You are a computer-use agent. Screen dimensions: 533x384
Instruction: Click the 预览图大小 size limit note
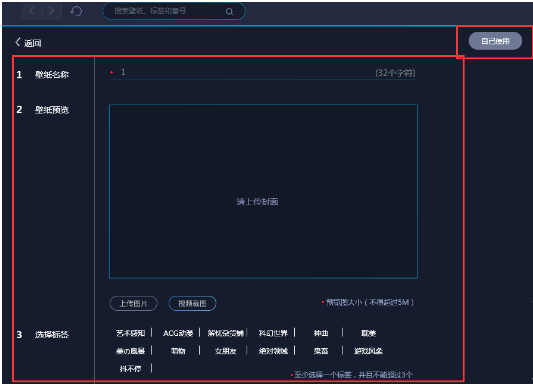pyautogui.click(x=368, y=302)
